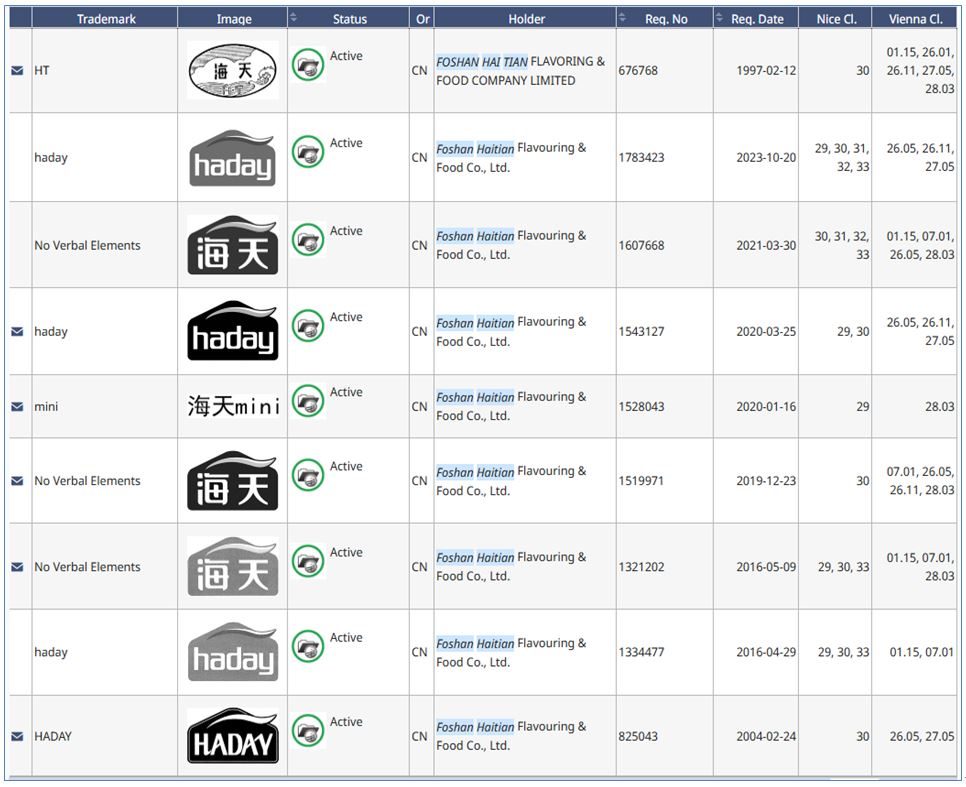966x787 pixels.
Task: Click the envelope icon for registration 1321202
Action: tap(17, 567)
